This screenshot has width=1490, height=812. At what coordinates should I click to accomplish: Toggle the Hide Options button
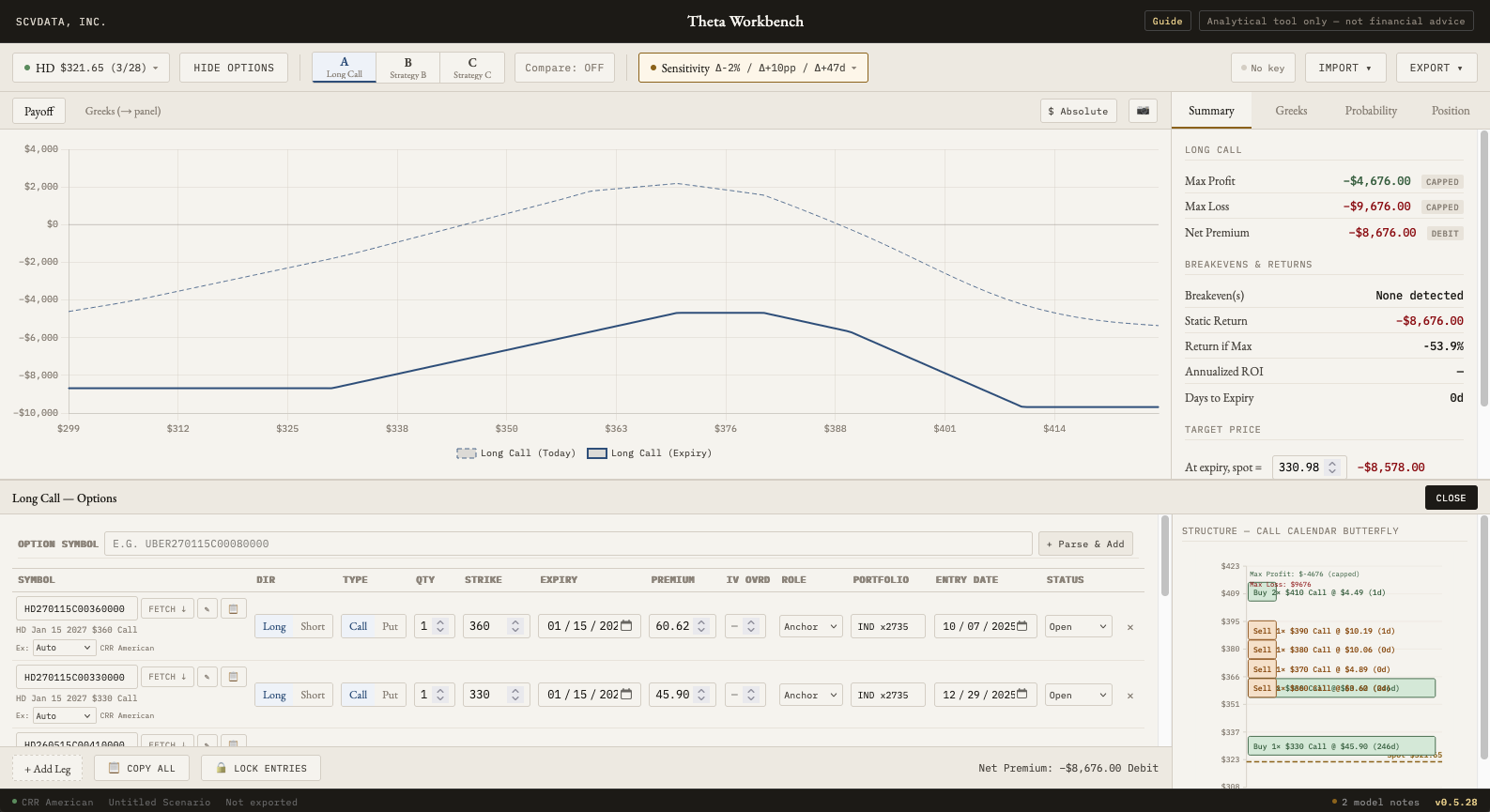coord(234,68)
